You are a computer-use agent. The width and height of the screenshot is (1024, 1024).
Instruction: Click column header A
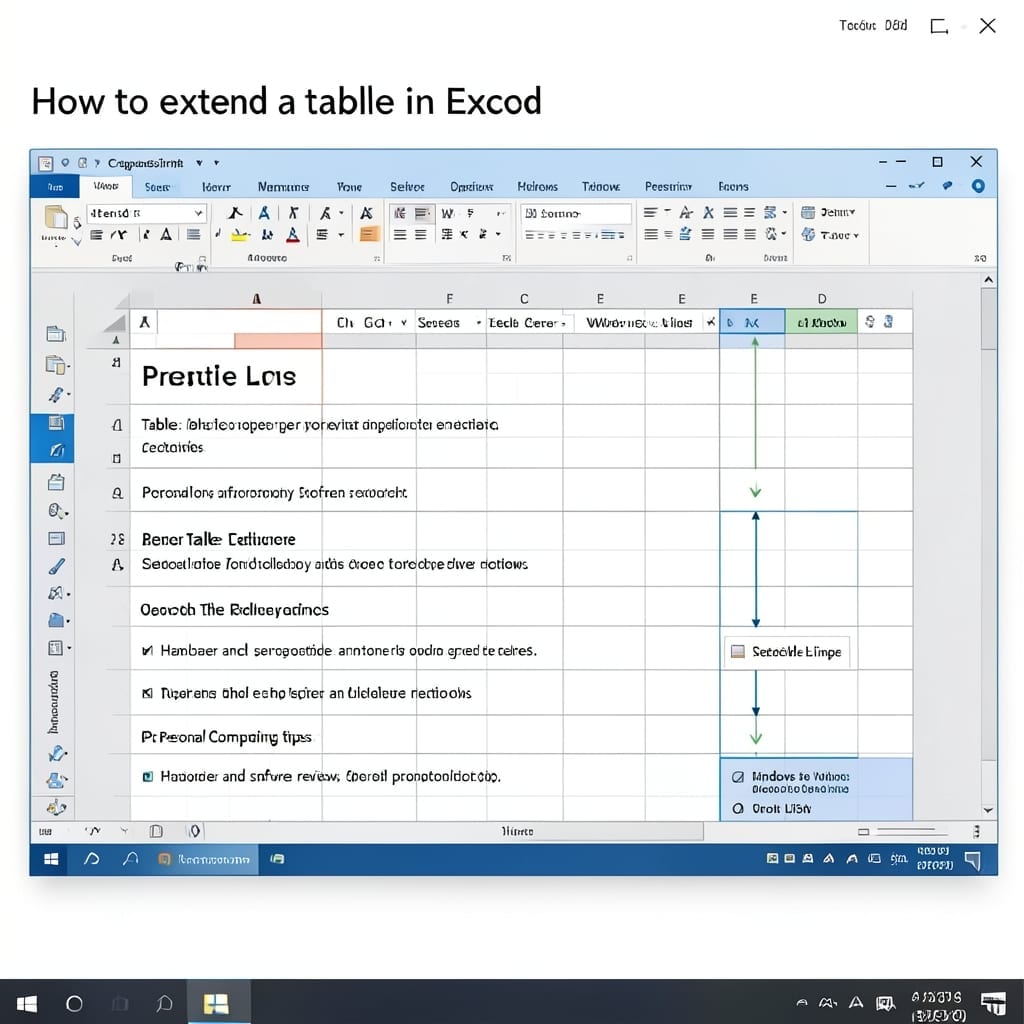[257, 299]
